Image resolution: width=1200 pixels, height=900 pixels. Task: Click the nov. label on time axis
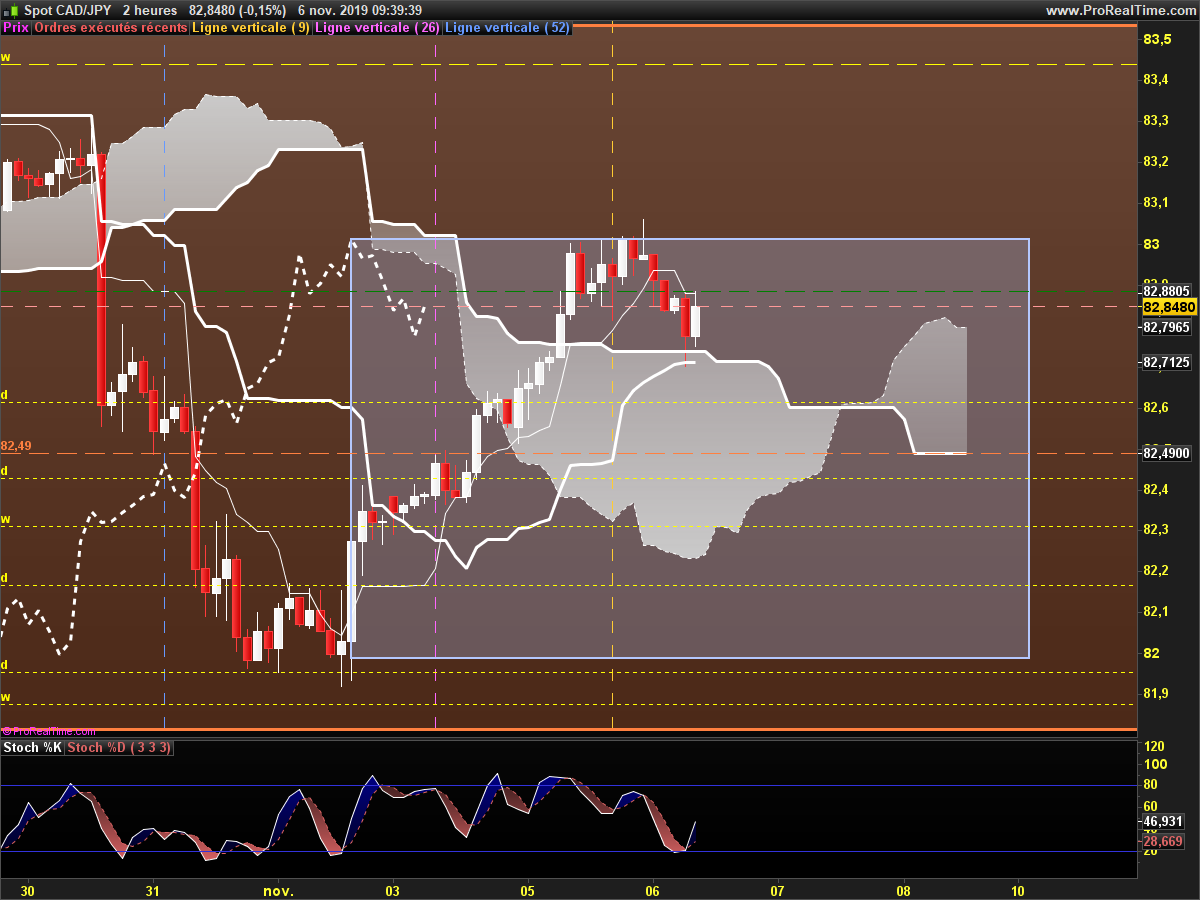click(x=279, y=891)
